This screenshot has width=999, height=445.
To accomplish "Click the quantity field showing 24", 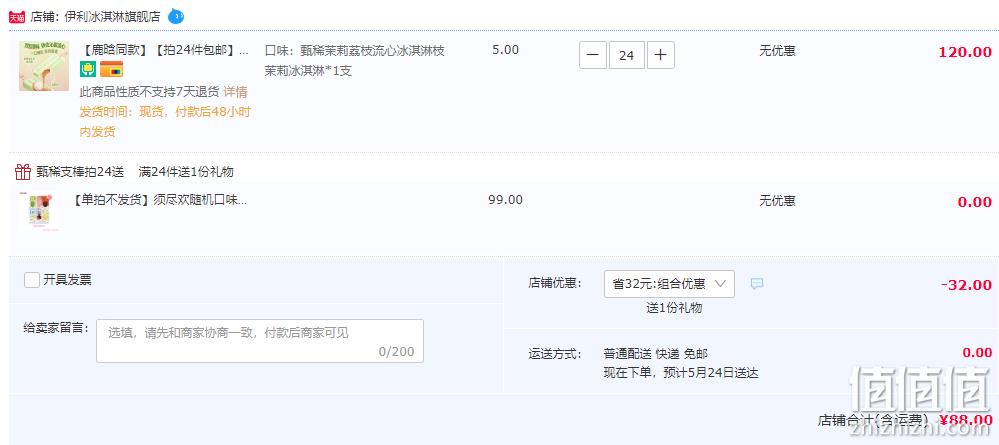I will (x=627, y=55).
